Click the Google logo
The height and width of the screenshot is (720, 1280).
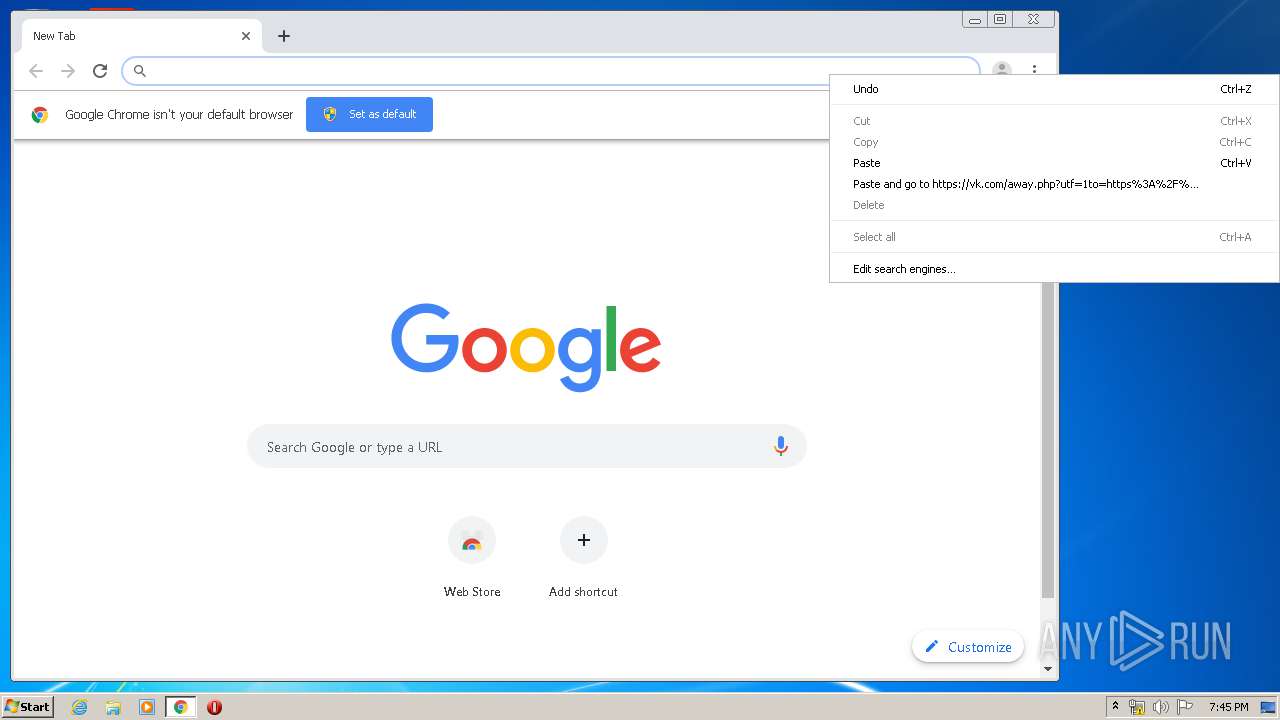coord(526,347)
